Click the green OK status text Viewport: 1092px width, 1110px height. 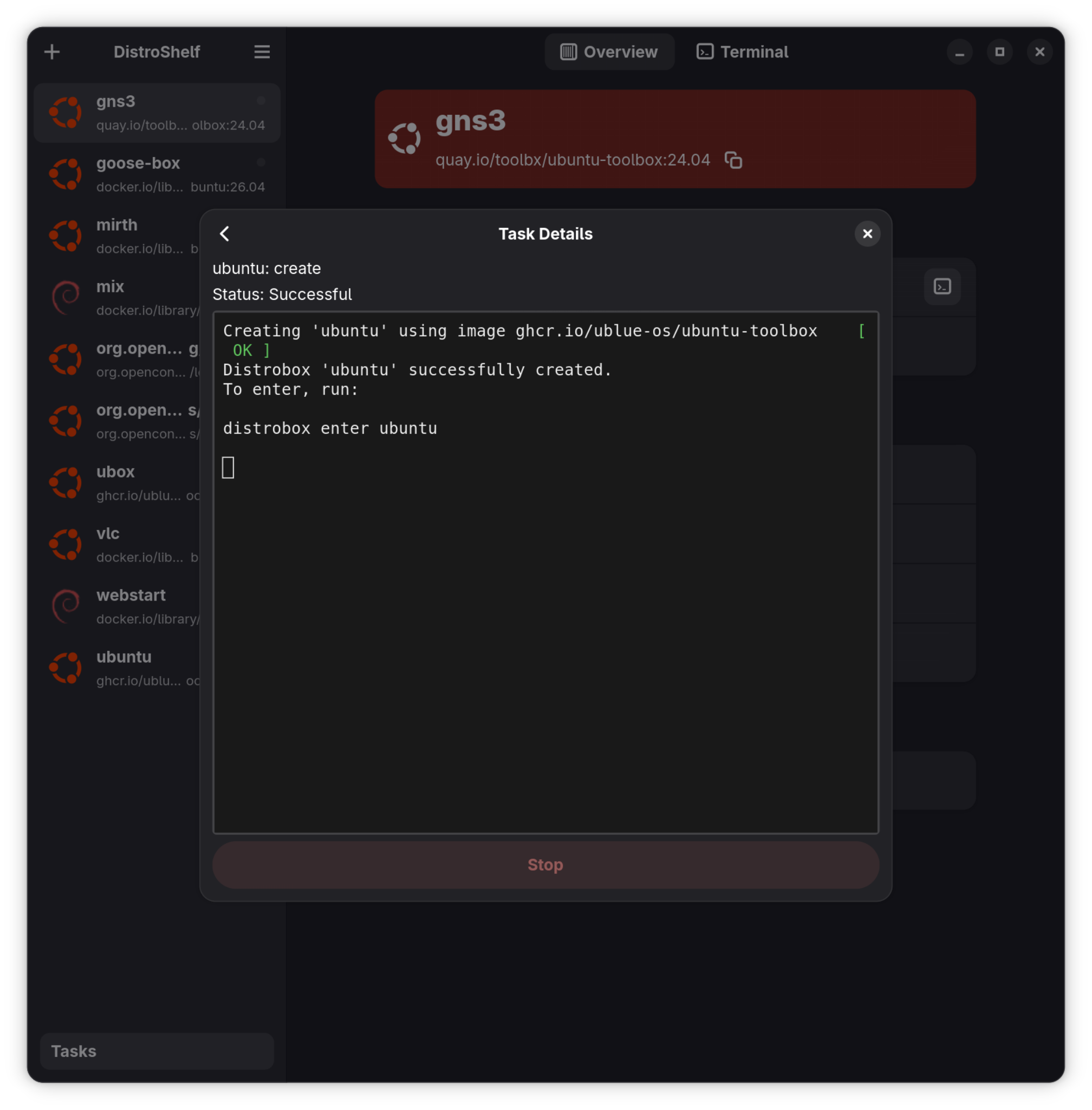tap(242, 350)
